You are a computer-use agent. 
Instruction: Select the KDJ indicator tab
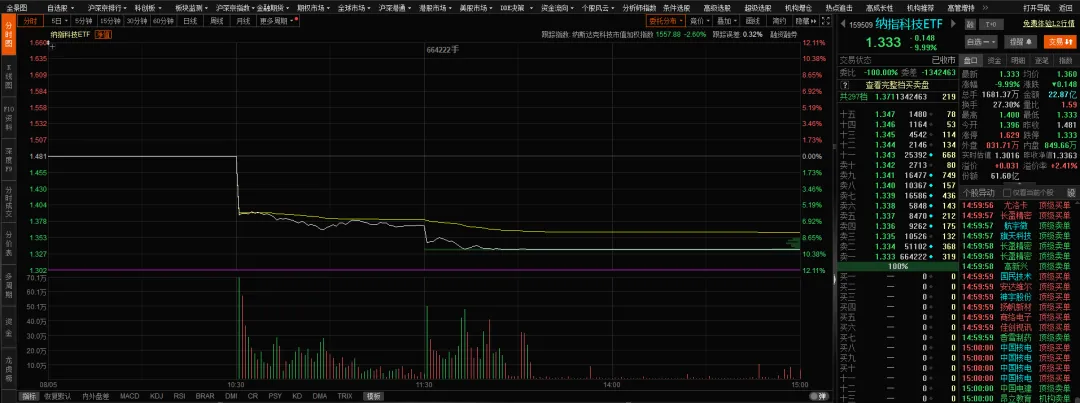point(156,396)
